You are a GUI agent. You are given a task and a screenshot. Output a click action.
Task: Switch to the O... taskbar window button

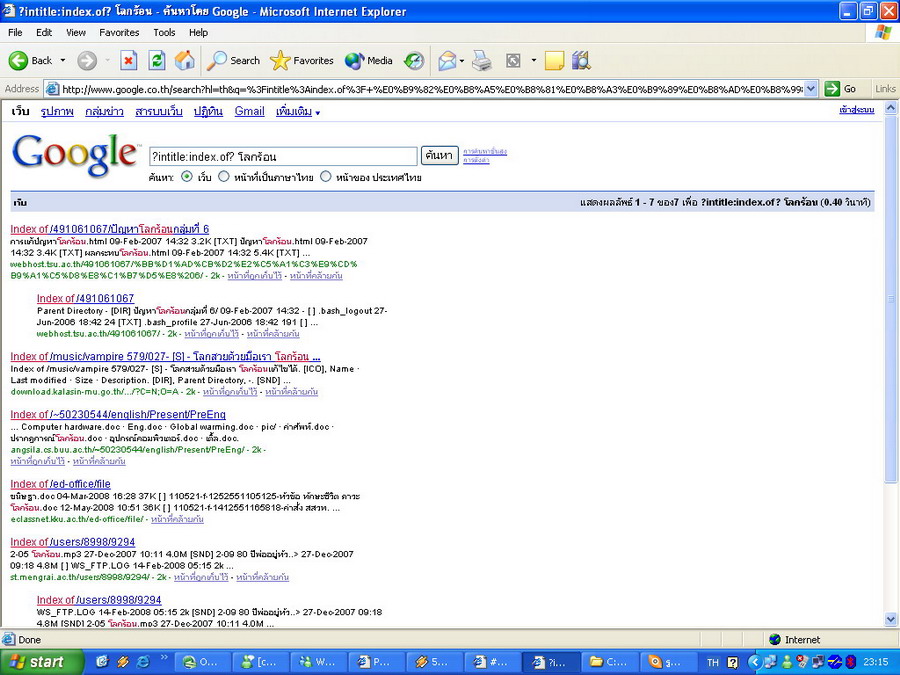(x=201, y=662)
